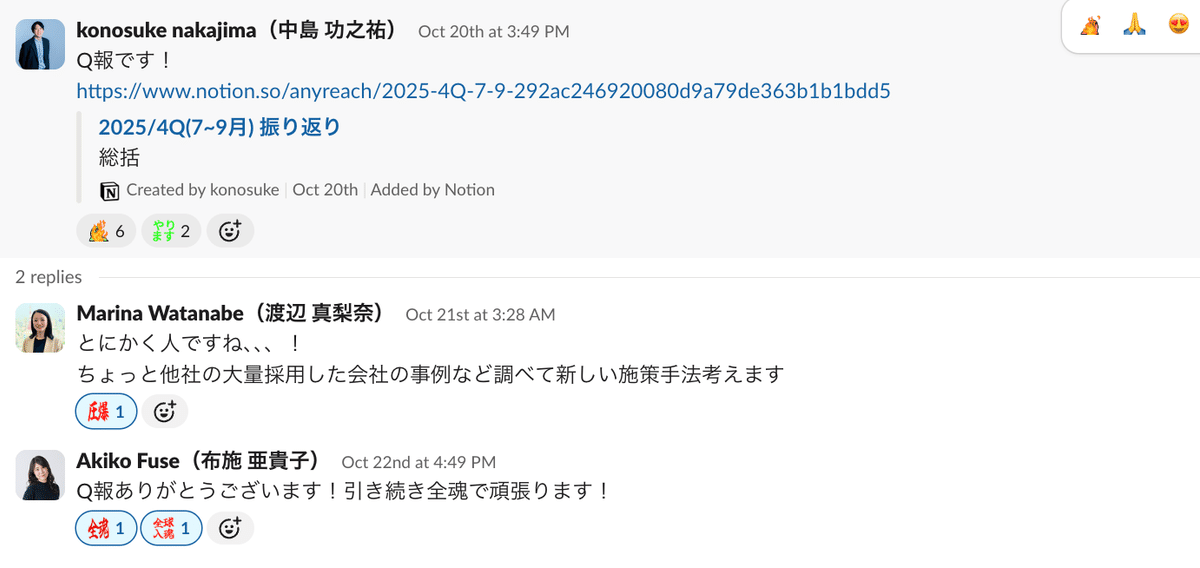The image size is (1200, 568).
Task: Open the notion.so/anyreach URL link
Action: coord(484,92)
